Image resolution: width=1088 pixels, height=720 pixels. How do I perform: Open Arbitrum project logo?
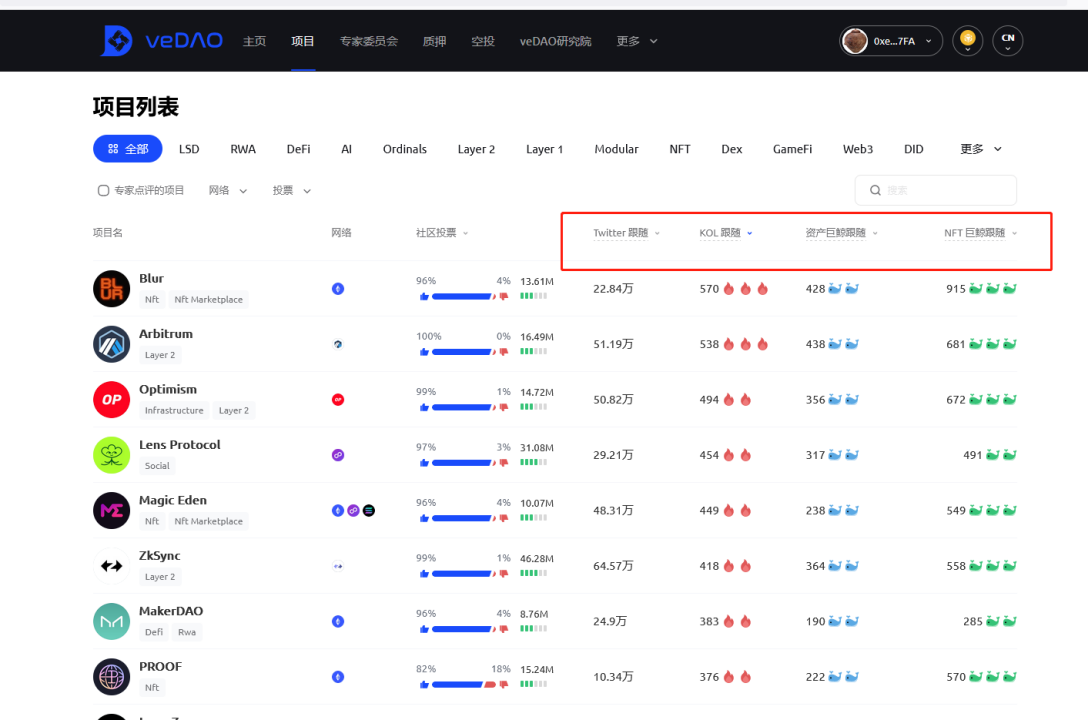112,344
